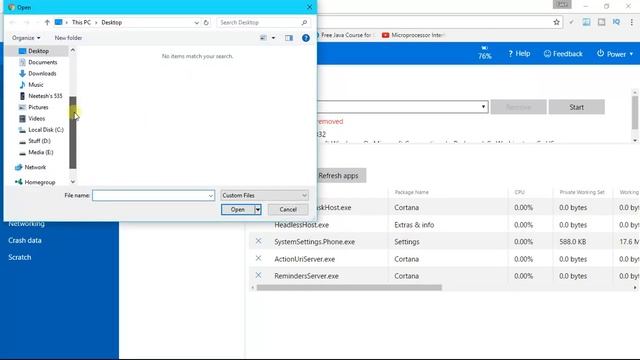
Task: Go up one folder level in Open dialog
Action: pyautogui.click(x=47, y=22)
